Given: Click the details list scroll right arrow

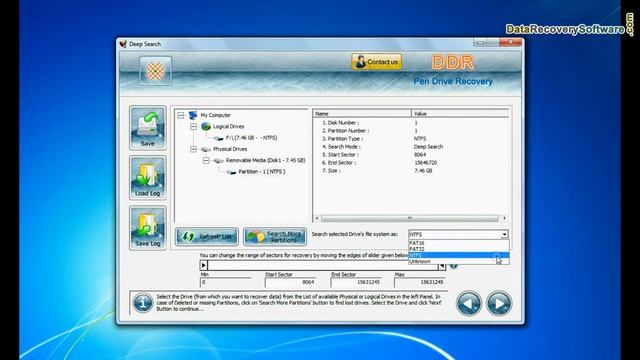Looking at the screenshot, I should [504, 218].
